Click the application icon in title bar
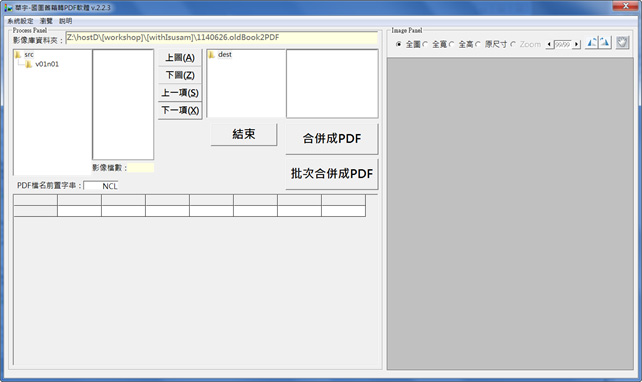The height and width of the screenshot is (382, 642). click(9, 8)
